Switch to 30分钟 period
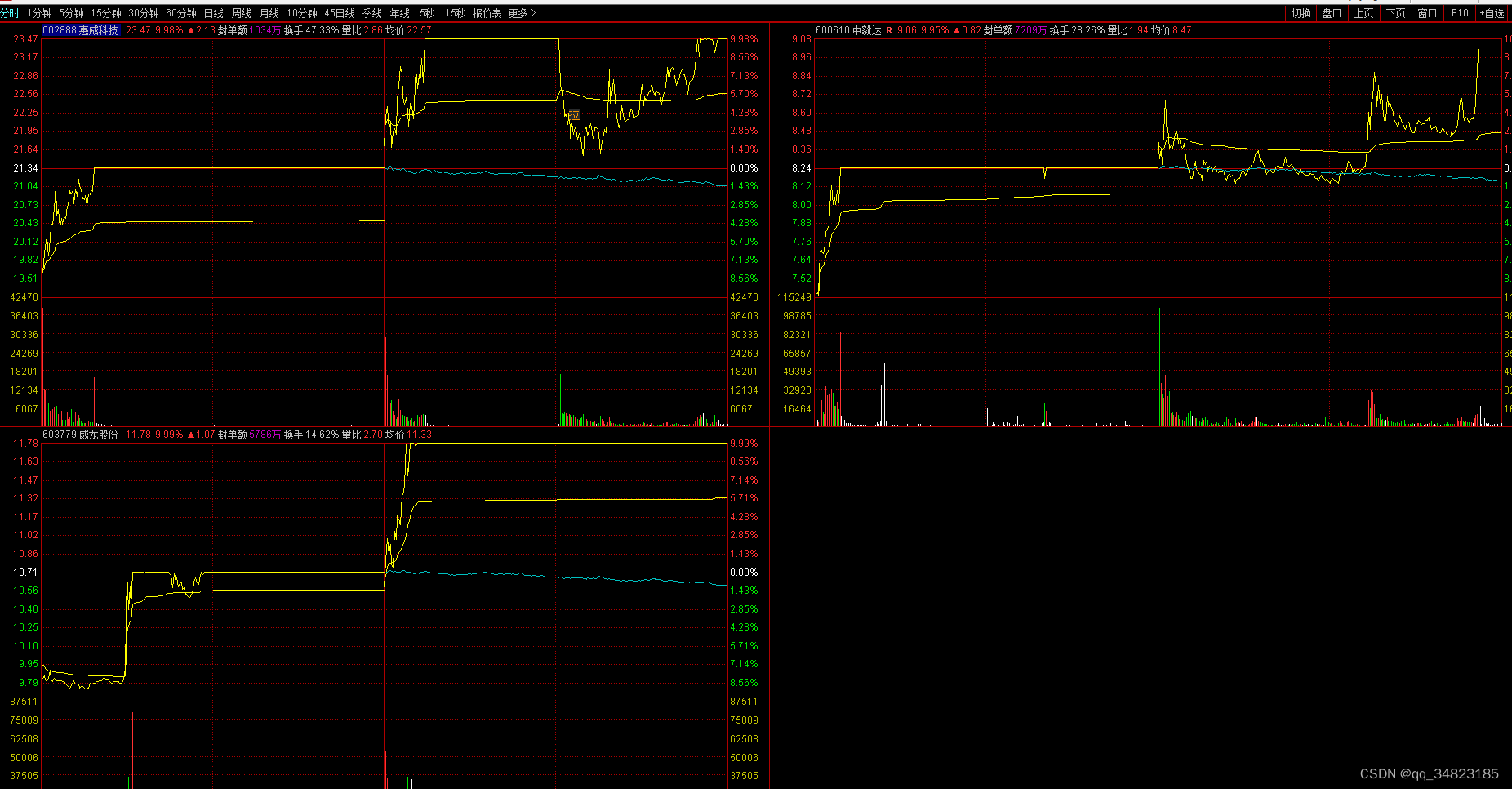1512x789 pixels. point(144,13)
